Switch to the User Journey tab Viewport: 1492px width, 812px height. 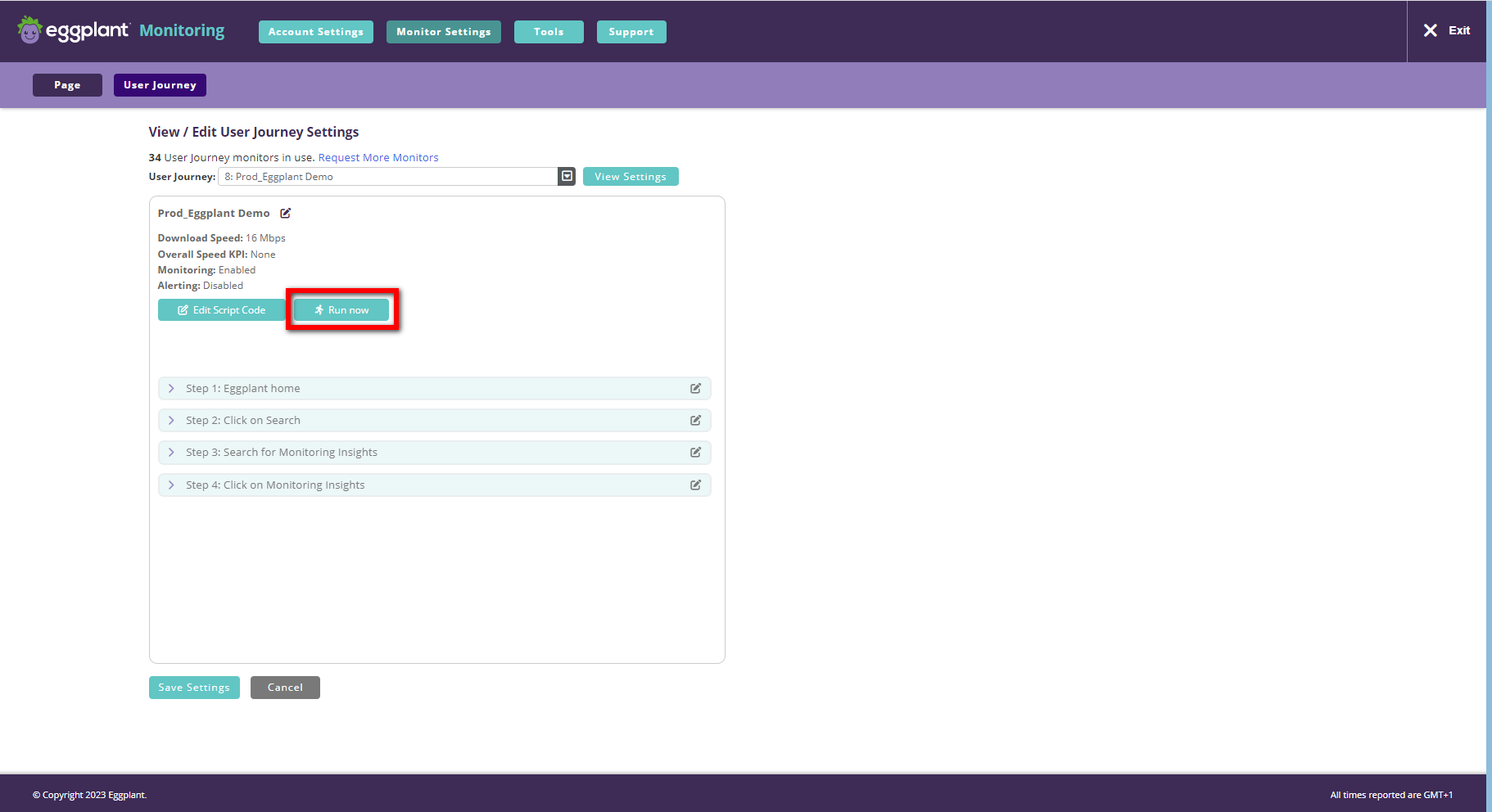click(x=160, y=85)
